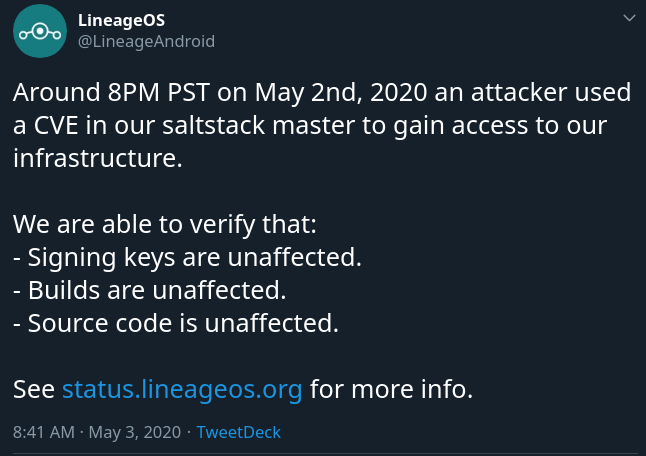
Task: Click 'May 2nd, 2020' in the tweet body
Action: point(341,92)
